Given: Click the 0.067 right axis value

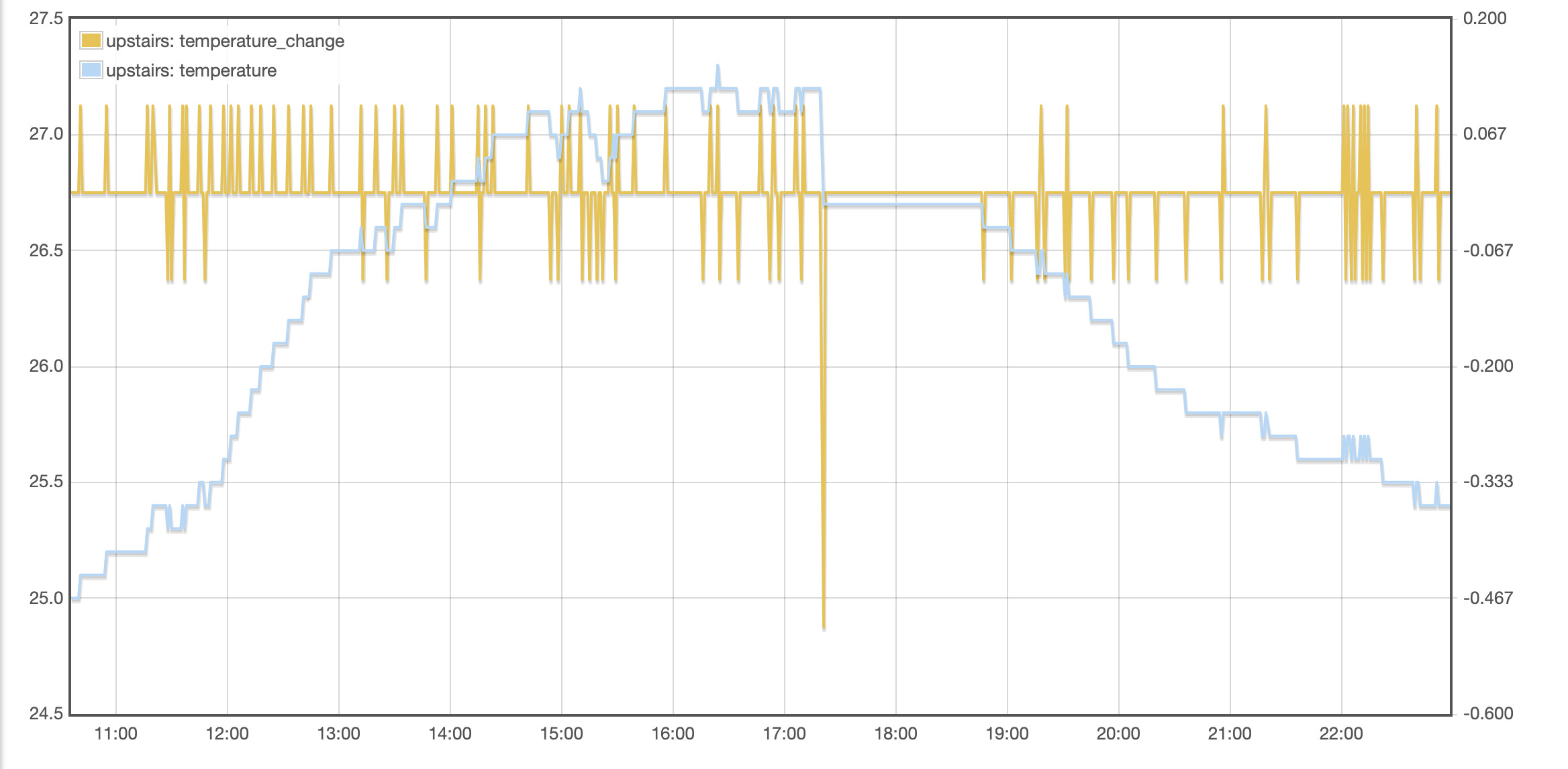Looking at the screenshot, I should (x=1485, y=134).
